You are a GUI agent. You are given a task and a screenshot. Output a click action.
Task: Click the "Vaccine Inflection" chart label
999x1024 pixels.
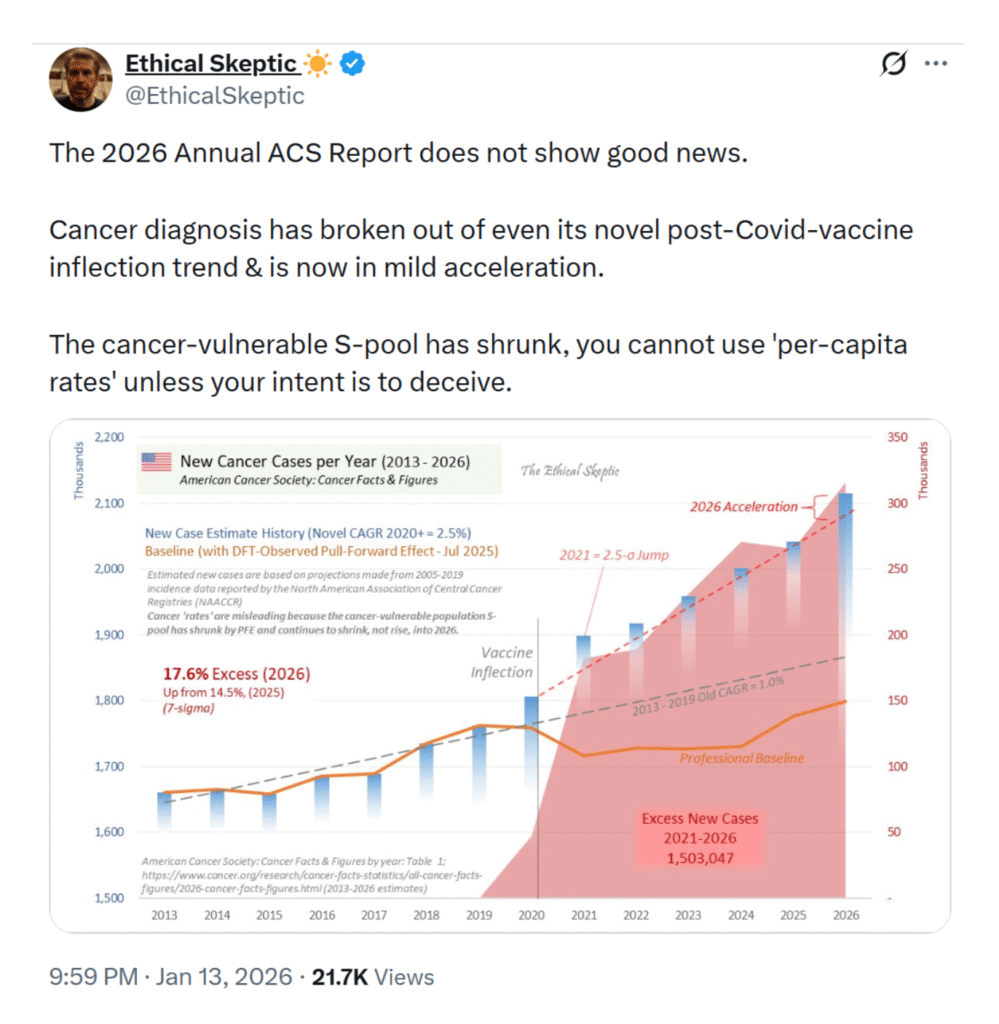(501, 662)
